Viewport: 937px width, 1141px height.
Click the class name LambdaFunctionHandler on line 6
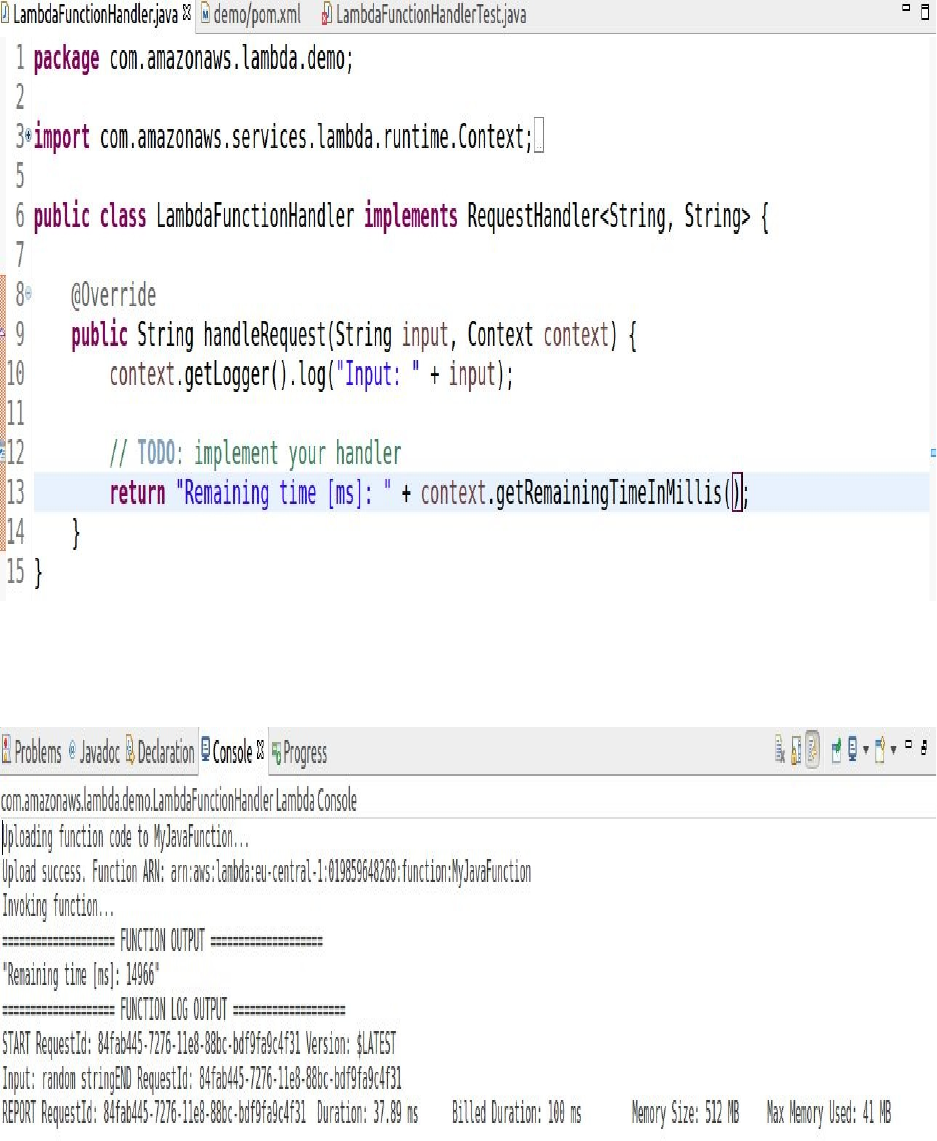(255, 215)
